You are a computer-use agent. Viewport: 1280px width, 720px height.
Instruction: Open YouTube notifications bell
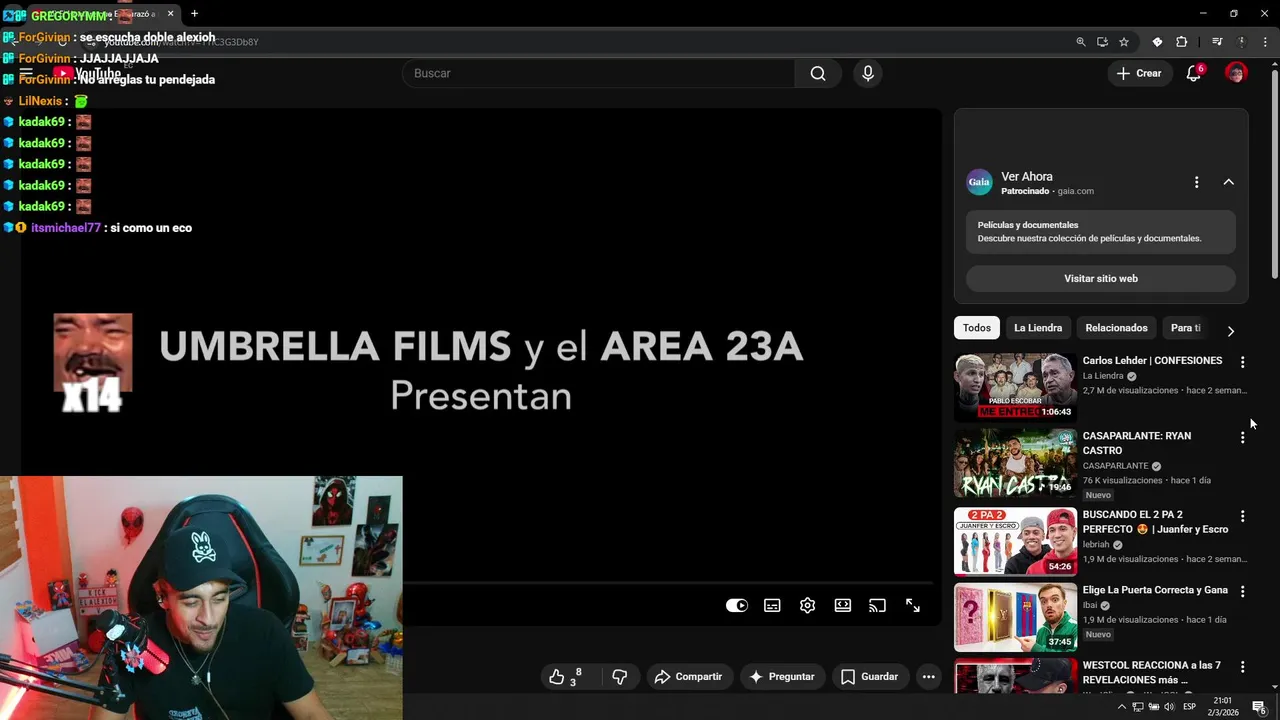pyautogui.click(x=1194, y=73)
